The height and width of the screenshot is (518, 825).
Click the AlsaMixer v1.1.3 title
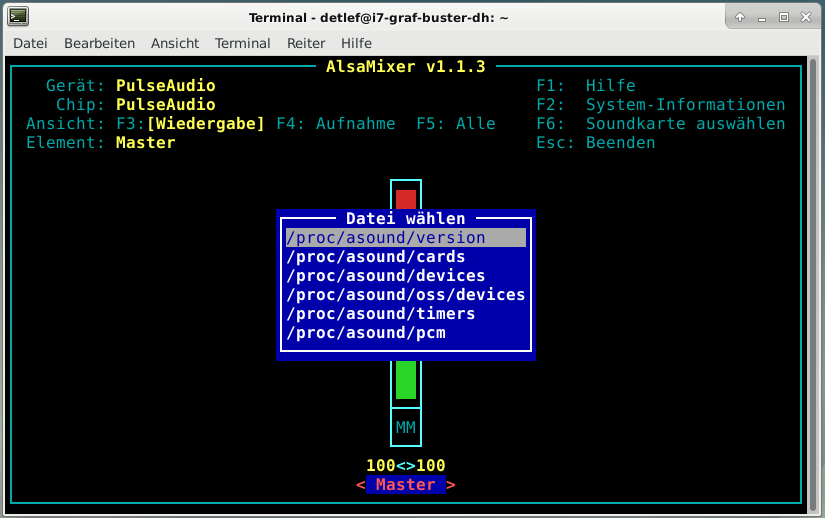click(406, 66)
